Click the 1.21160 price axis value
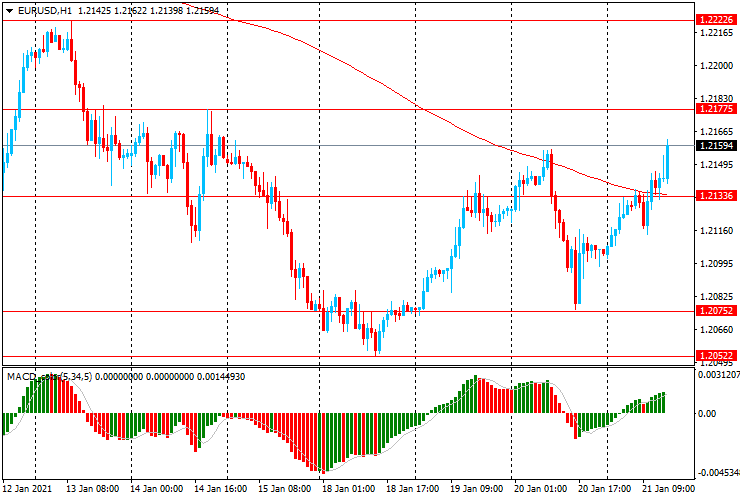Viewport: 740px width, 500px height. (x=717, y=230)
